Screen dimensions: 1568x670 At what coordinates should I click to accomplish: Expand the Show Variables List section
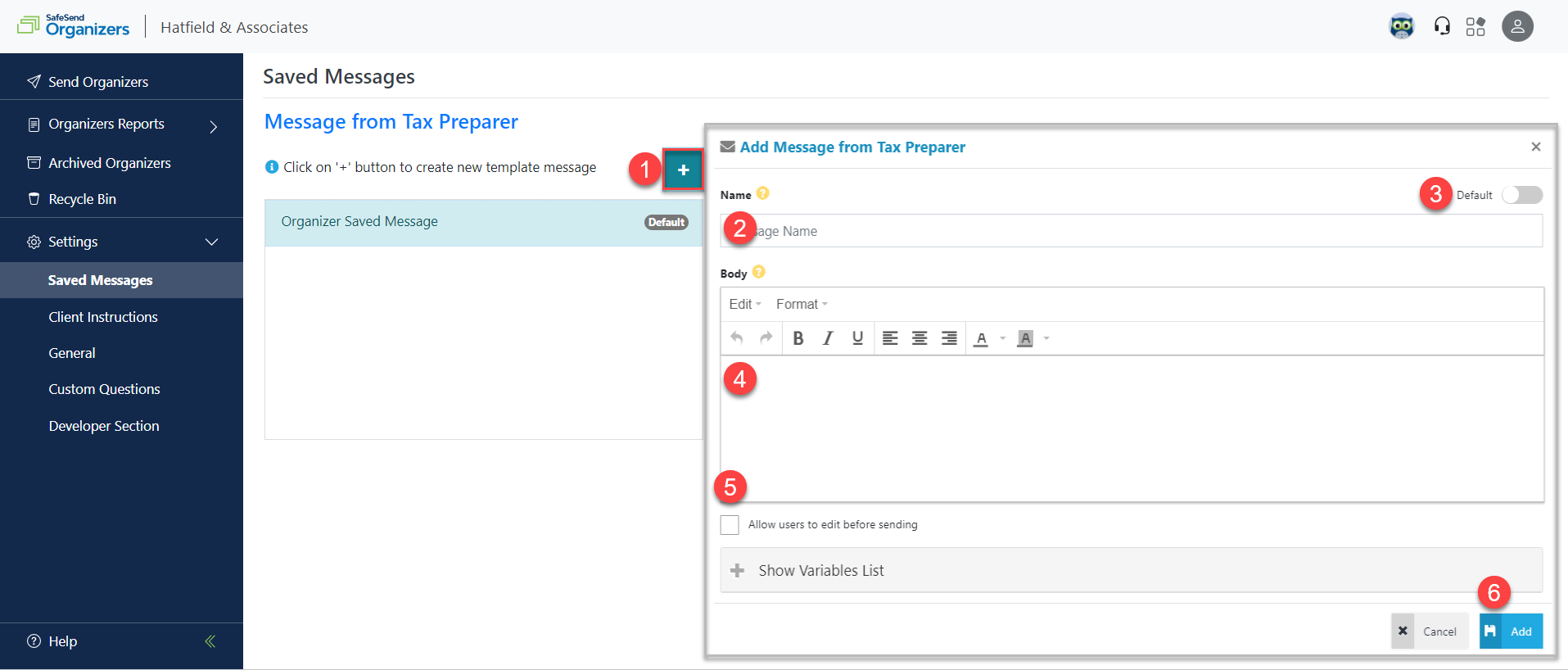click(x=1132, y=570)
